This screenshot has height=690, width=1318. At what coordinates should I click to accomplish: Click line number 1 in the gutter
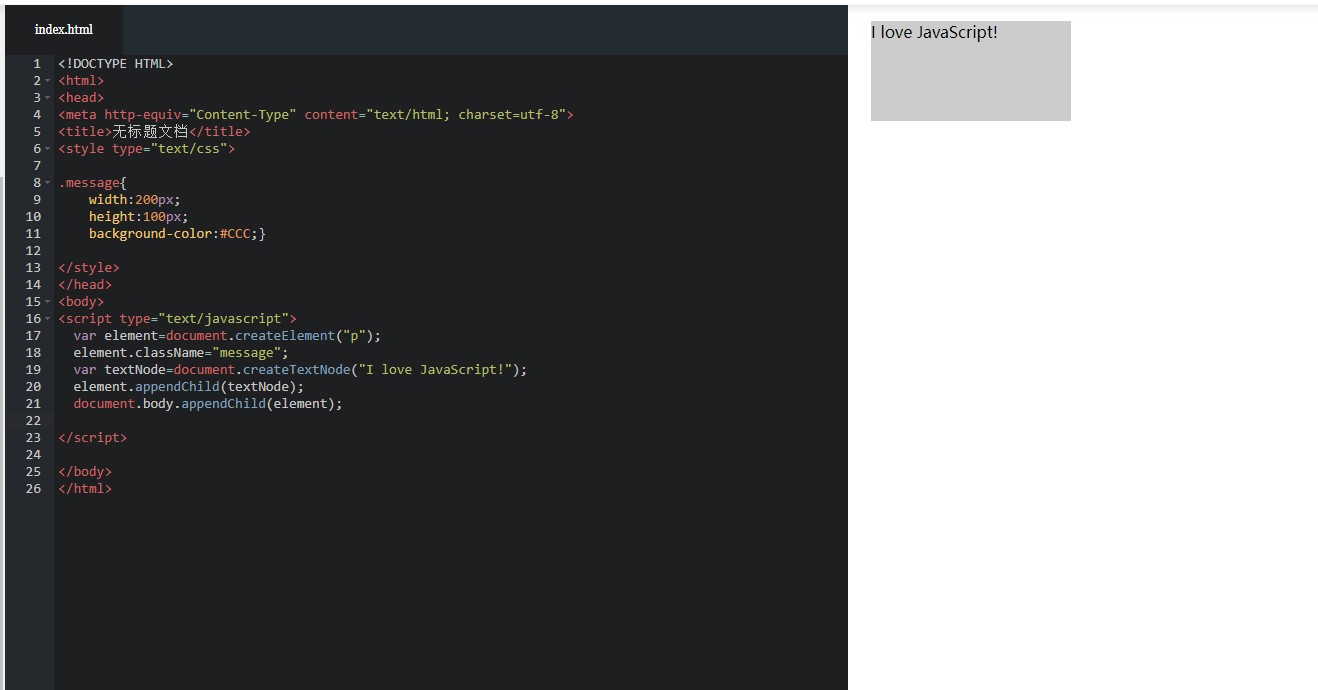point(37,64)
